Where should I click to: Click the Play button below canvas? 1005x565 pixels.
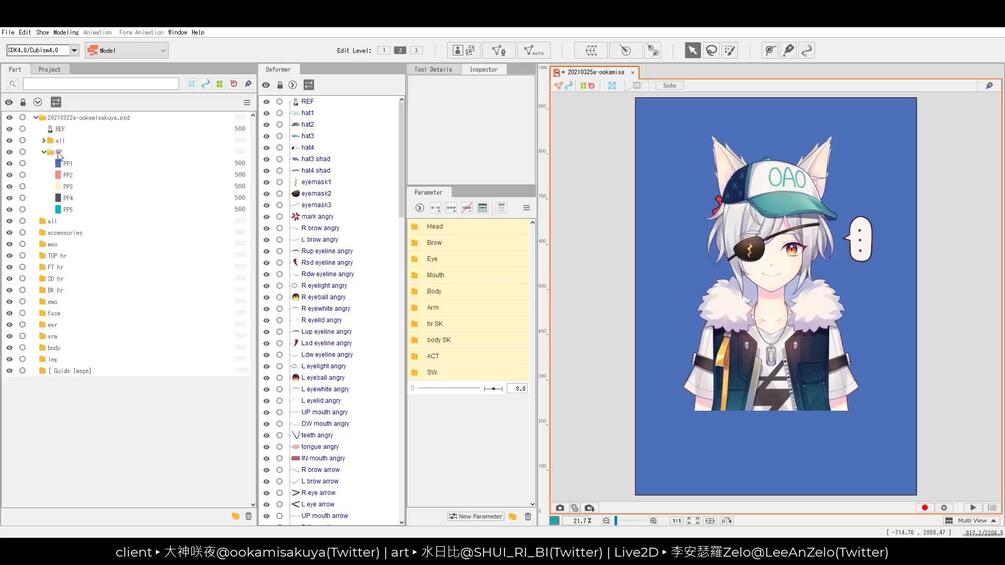973,507
